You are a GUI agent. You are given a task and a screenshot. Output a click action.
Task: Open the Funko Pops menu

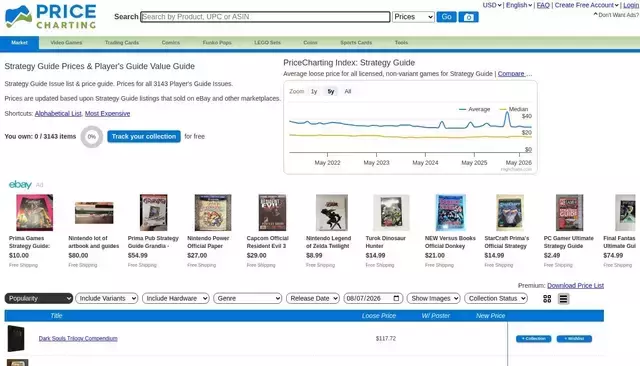coord(217,42)
